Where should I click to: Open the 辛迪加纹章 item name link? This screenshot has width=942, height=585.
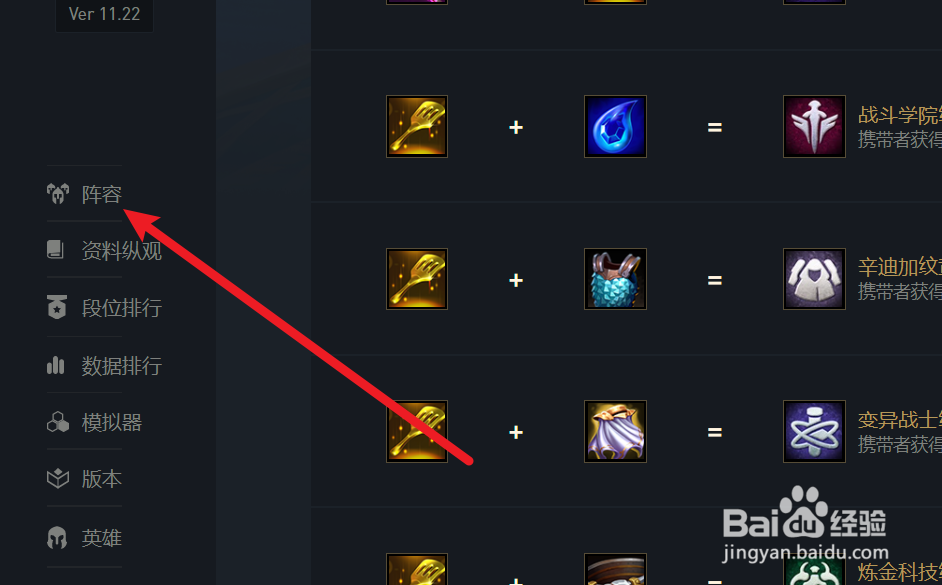pyautogui.click(x=899, y=267)
